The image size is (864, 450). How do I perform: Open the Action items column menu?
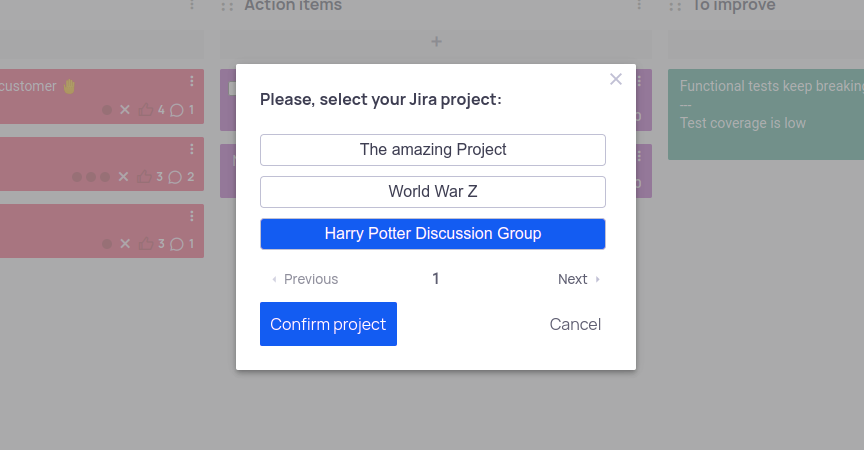click(639, 5)
